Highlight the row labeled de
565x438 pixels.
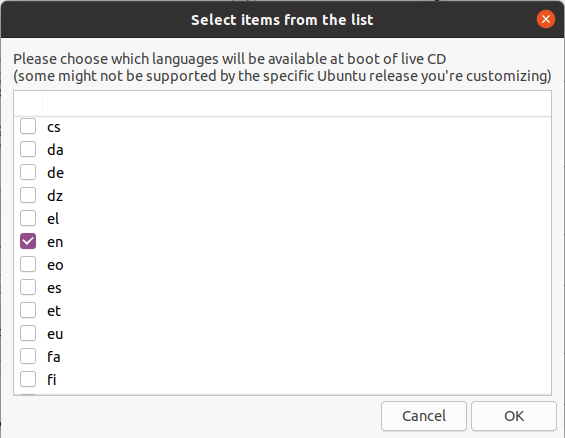[282, 173]
